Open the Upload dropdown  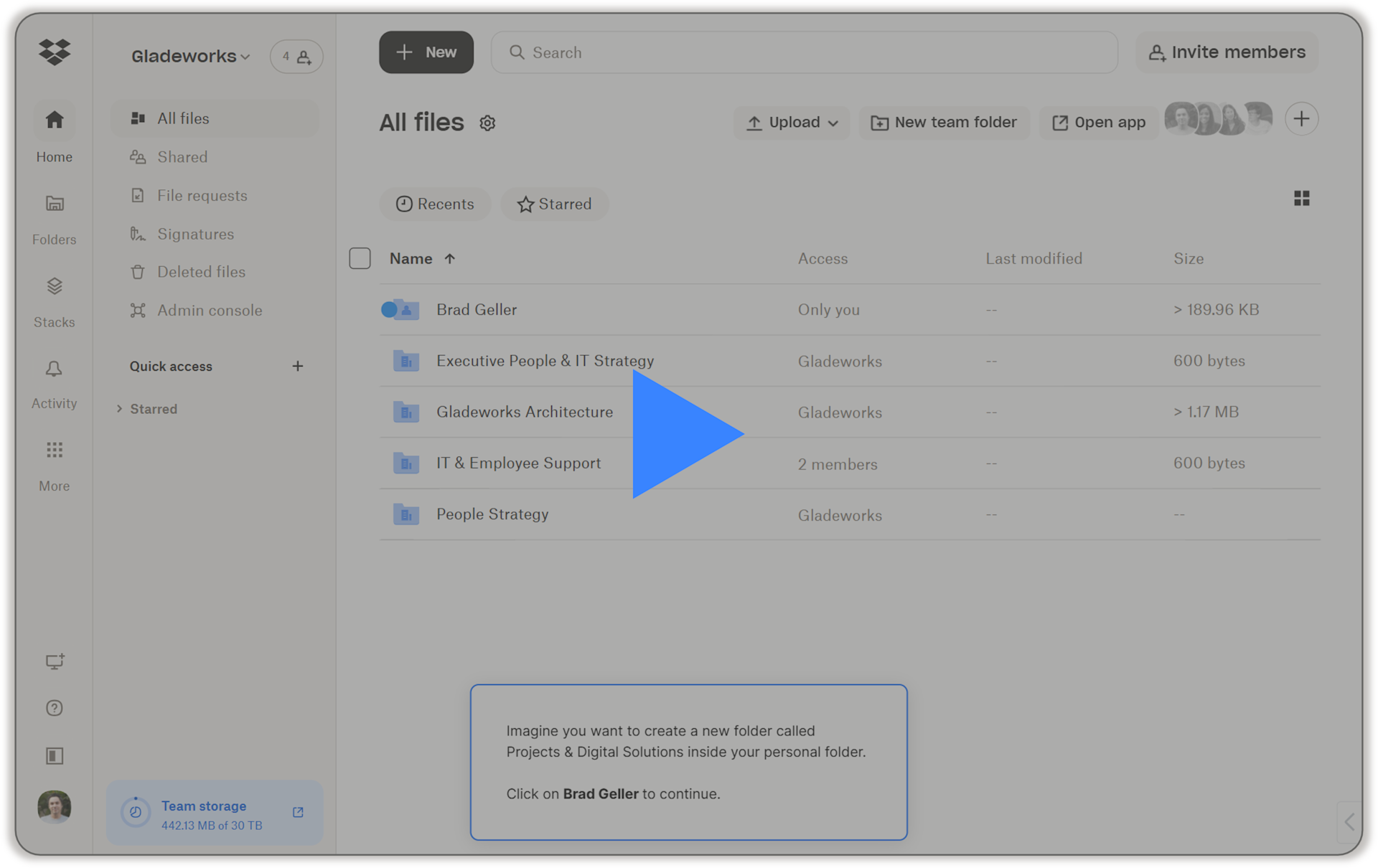tap(792, 123)
